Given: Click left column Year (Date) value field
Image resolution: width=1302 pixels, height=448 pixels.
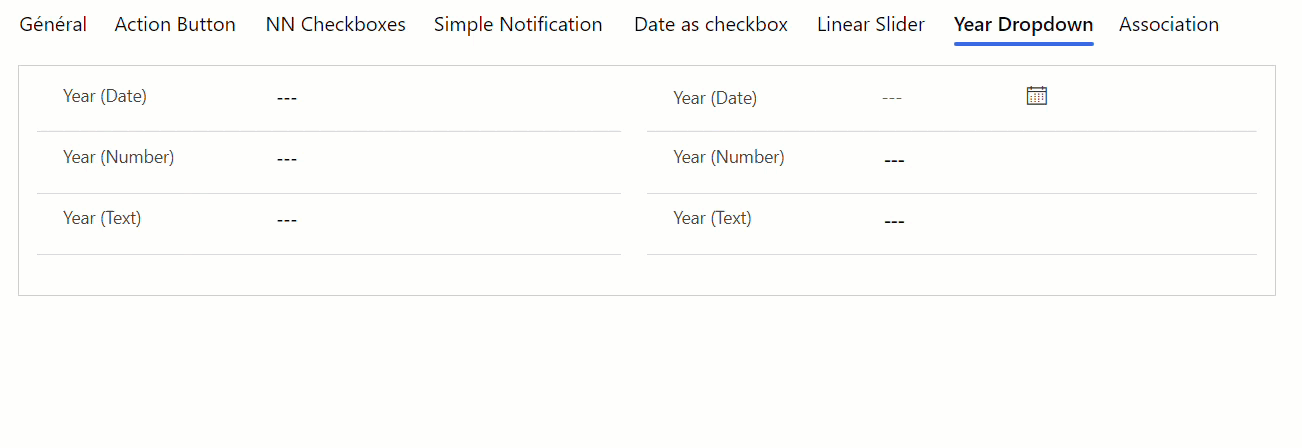Looking at the screenshot, I should 287,98.
